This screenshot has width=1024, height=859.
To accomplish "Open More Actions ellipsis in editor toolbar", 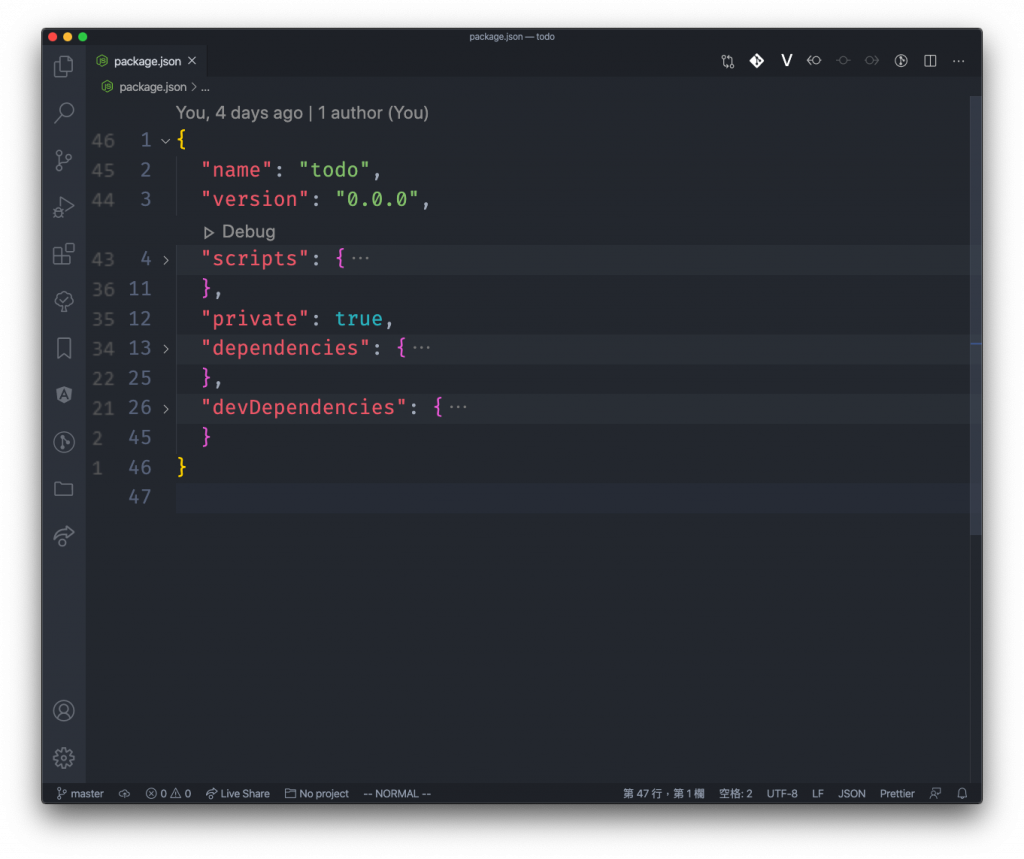I will coord(959,61).
